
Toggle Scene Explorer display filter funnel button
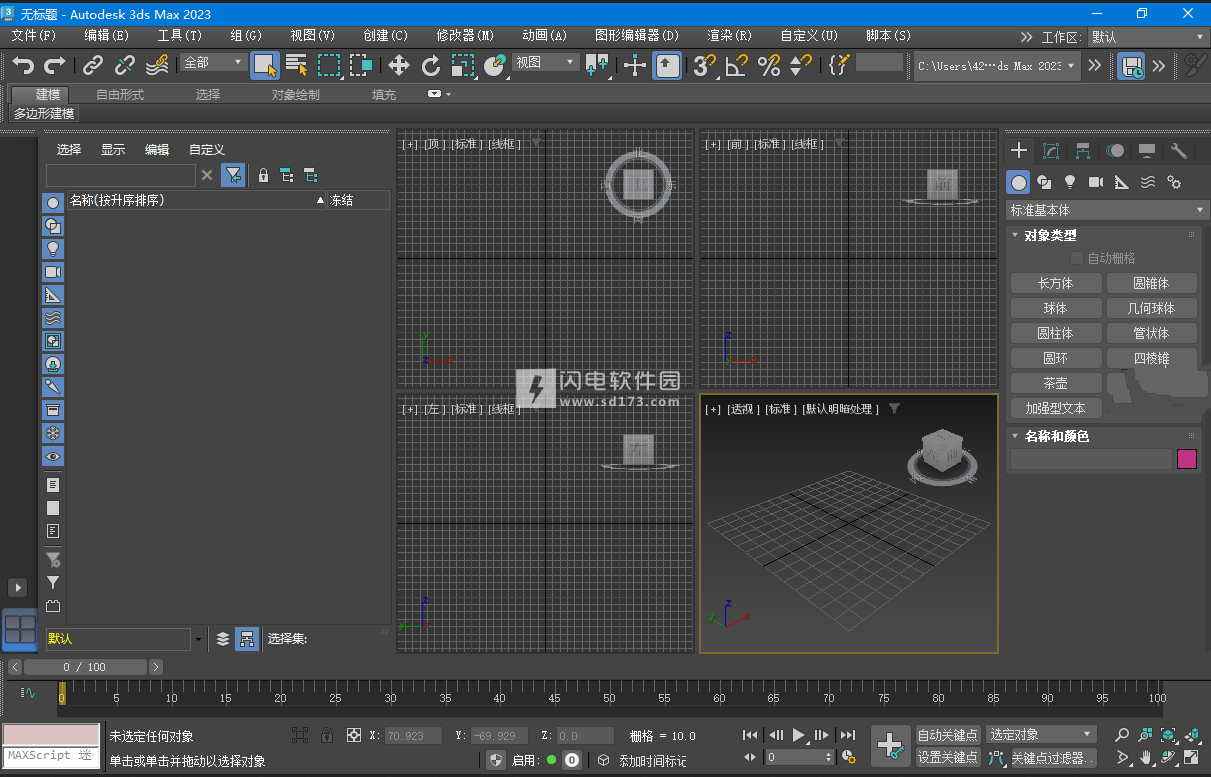click(233, 175)
